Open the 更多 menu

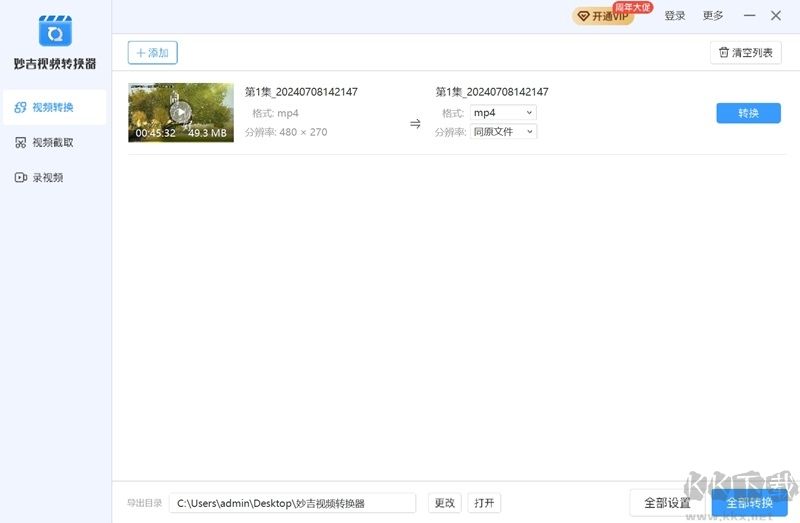[x=713, y=16]
